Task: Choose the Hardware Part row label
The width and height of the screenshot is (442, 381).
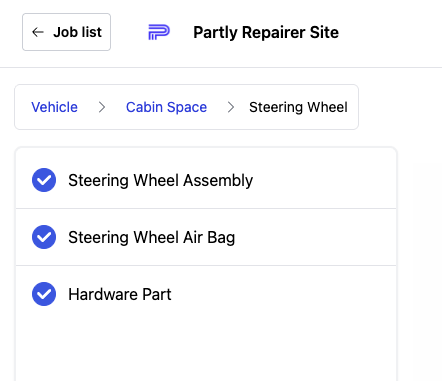Action: (120, 294)
